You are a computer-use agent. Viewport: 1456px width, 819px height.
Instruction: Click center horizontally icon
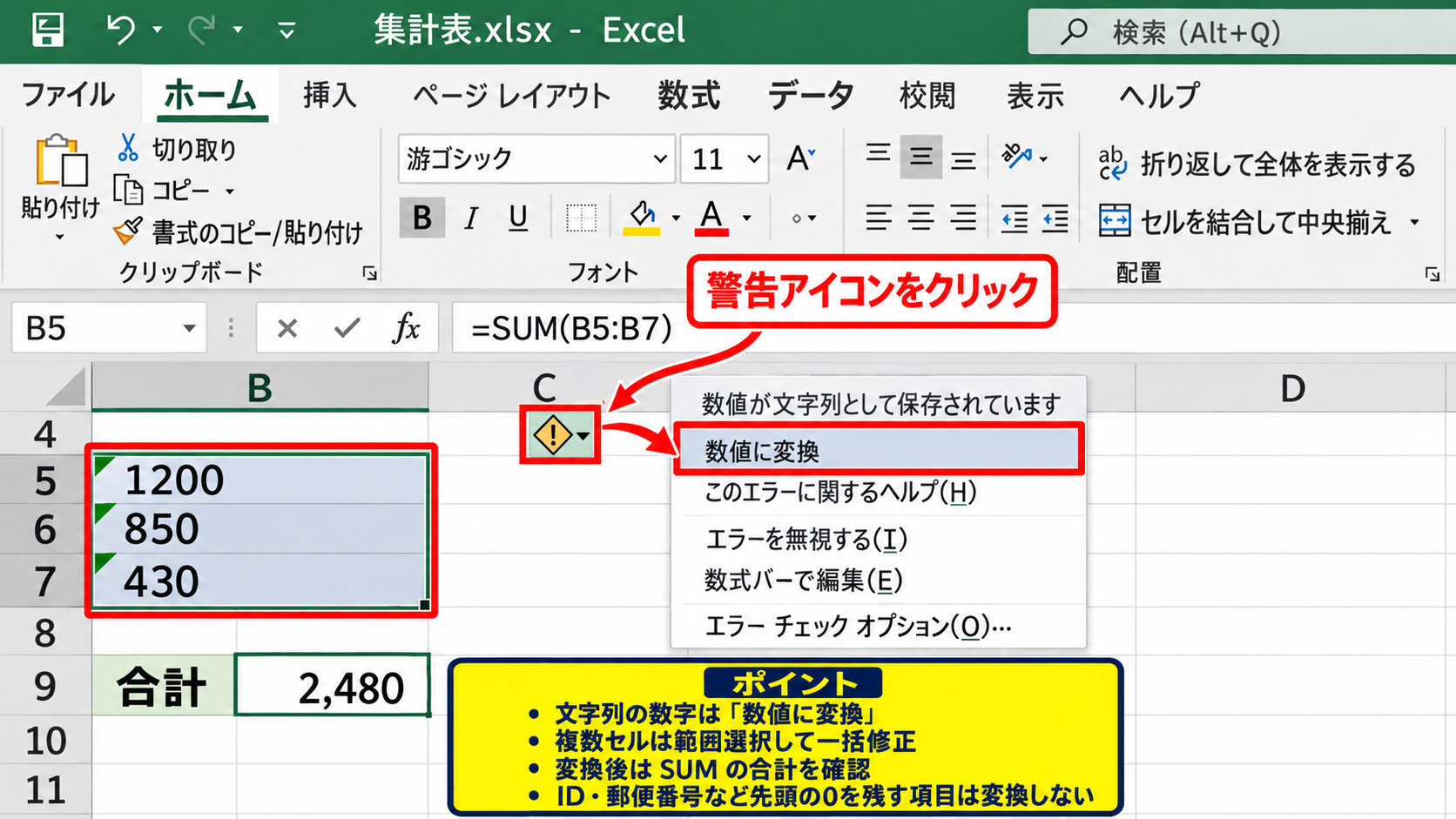tap(920, 218)
